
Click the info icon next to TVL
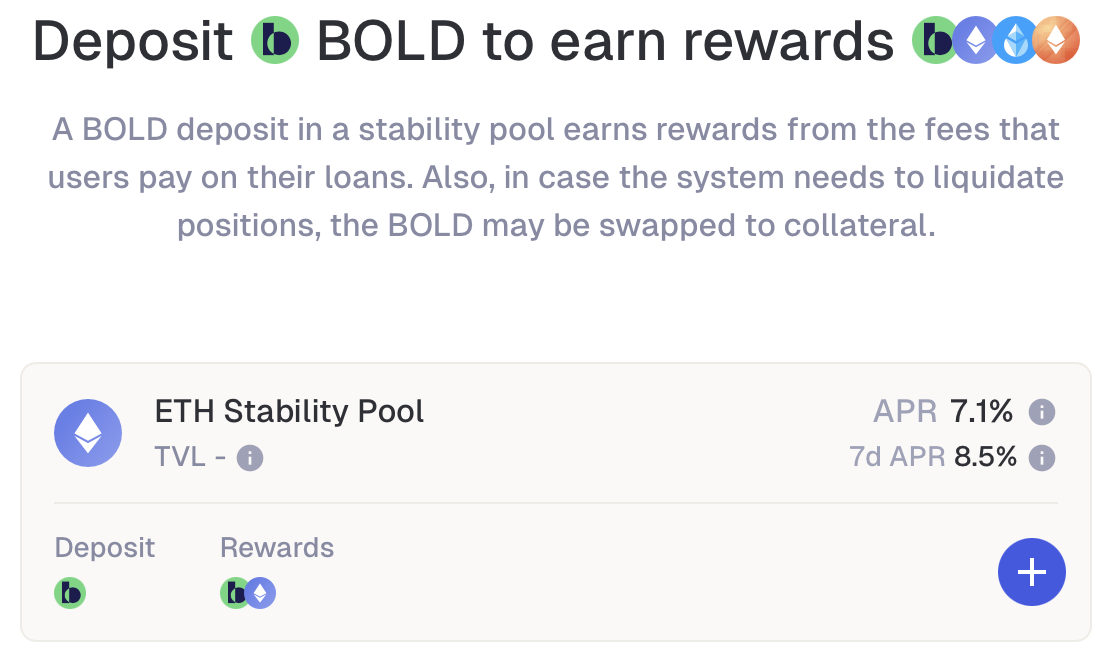[x=250, y=458]
